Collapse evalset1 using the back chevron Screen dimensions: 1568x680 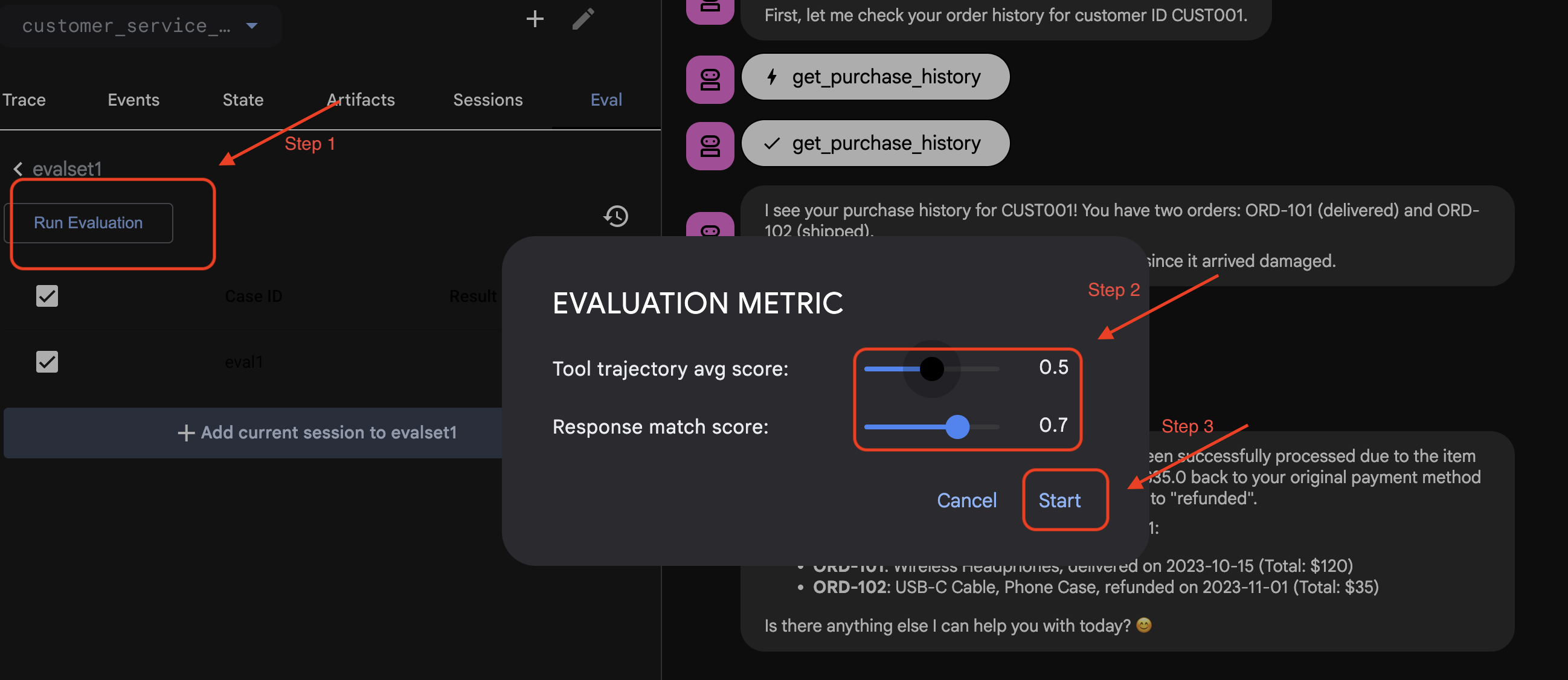coord(18,168)
